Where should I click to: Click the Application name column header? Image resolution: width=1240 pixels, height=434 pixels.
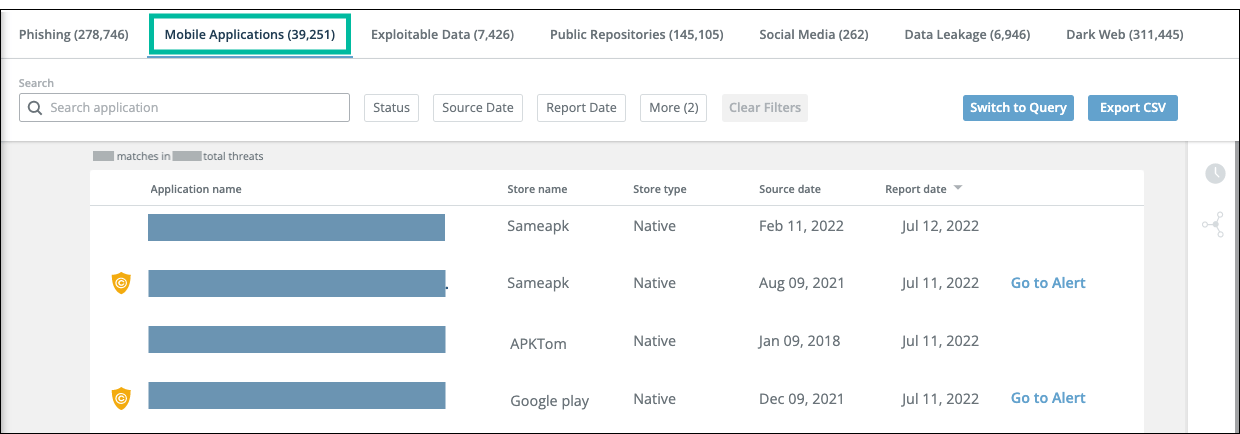tap(196, 189)
